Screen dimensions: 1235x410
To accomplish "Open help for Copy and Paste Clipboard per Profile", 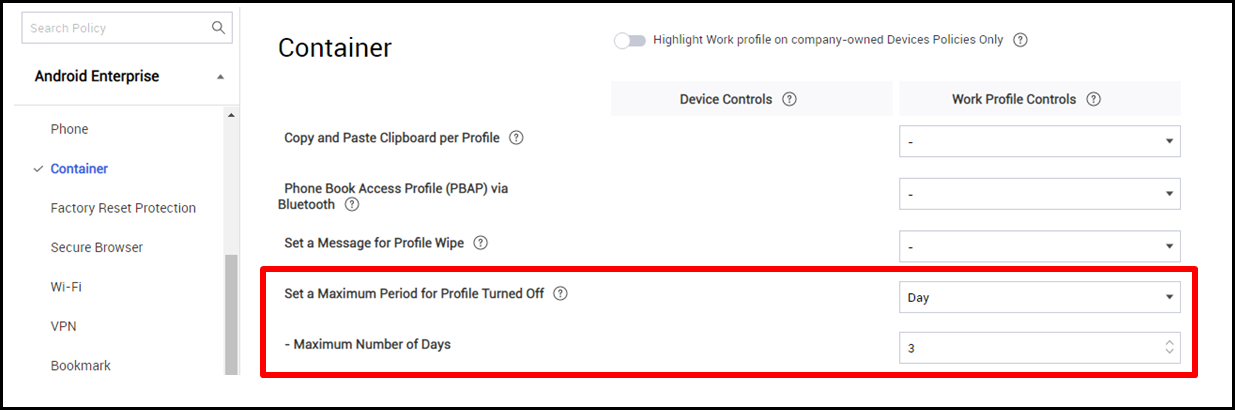I will coord(516,138).
